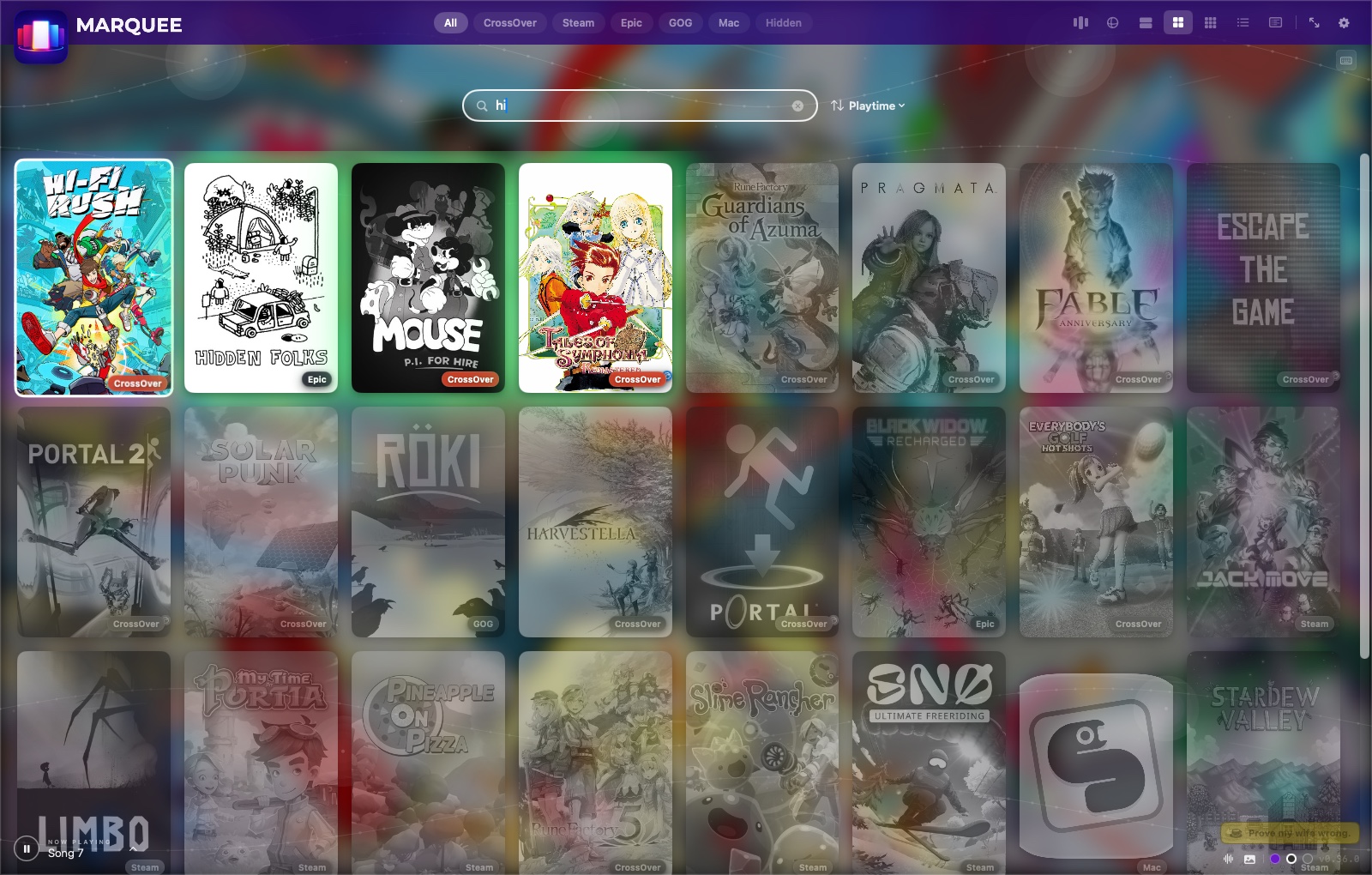Open the Mouse P.I. For Hire cover

(x=428, y=278)
